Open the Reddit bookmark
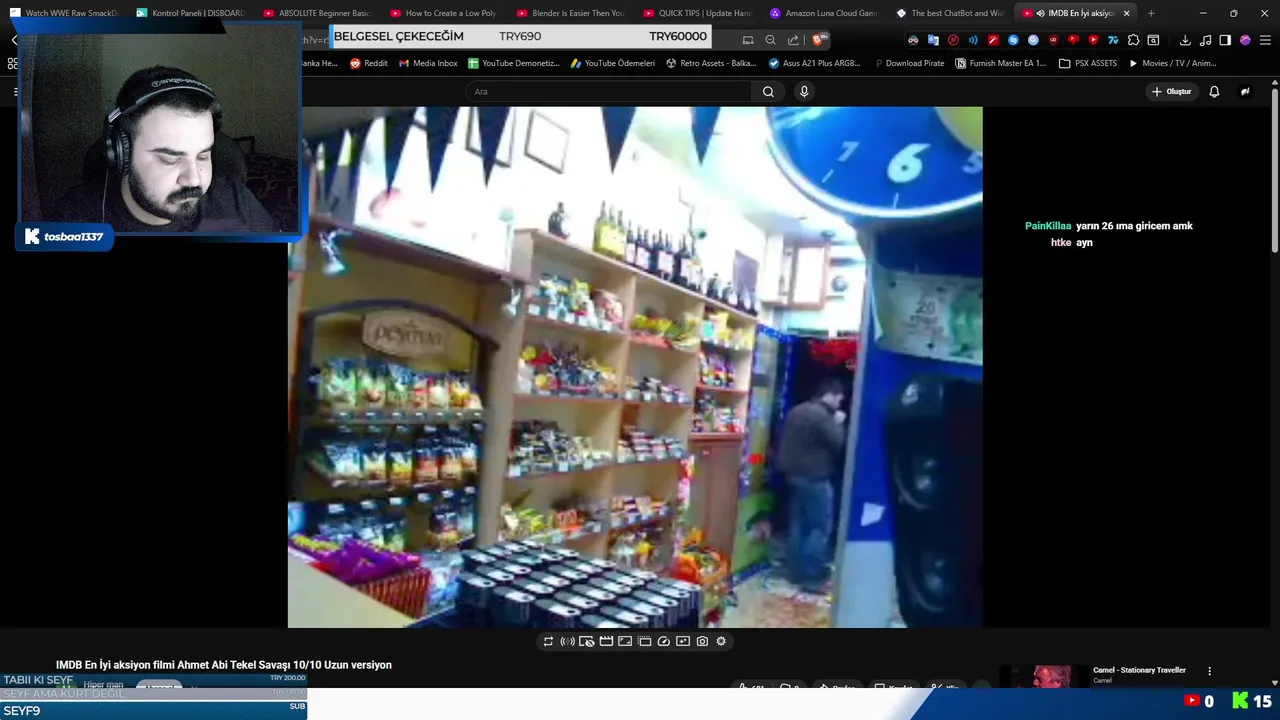This screenshot has width=1280, height=720. tap(369, 63)
